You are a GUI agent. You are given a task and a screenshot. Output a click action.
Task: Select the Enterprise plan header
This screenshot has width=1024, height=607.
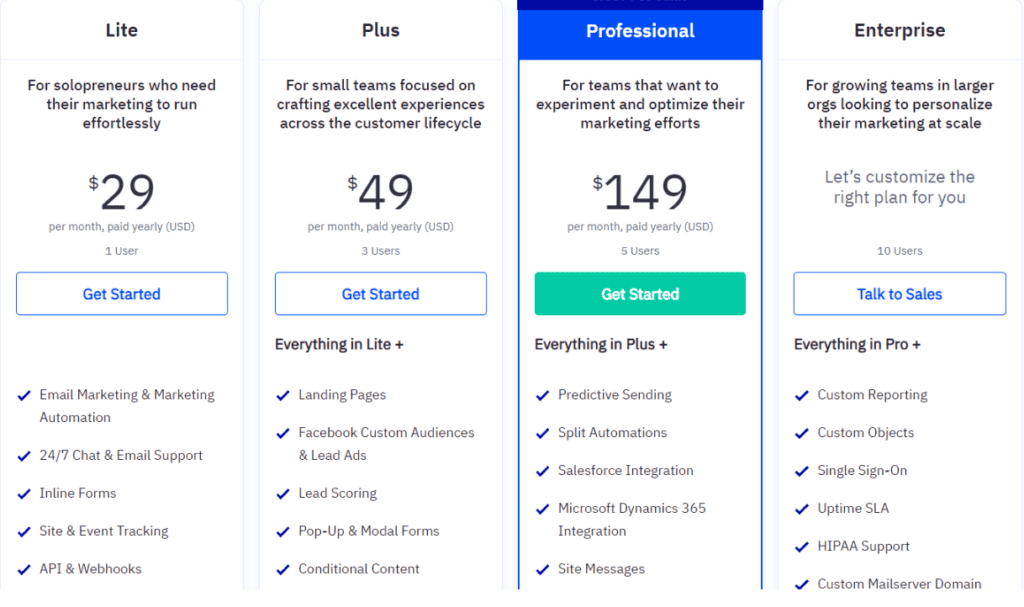click(899, 30)
